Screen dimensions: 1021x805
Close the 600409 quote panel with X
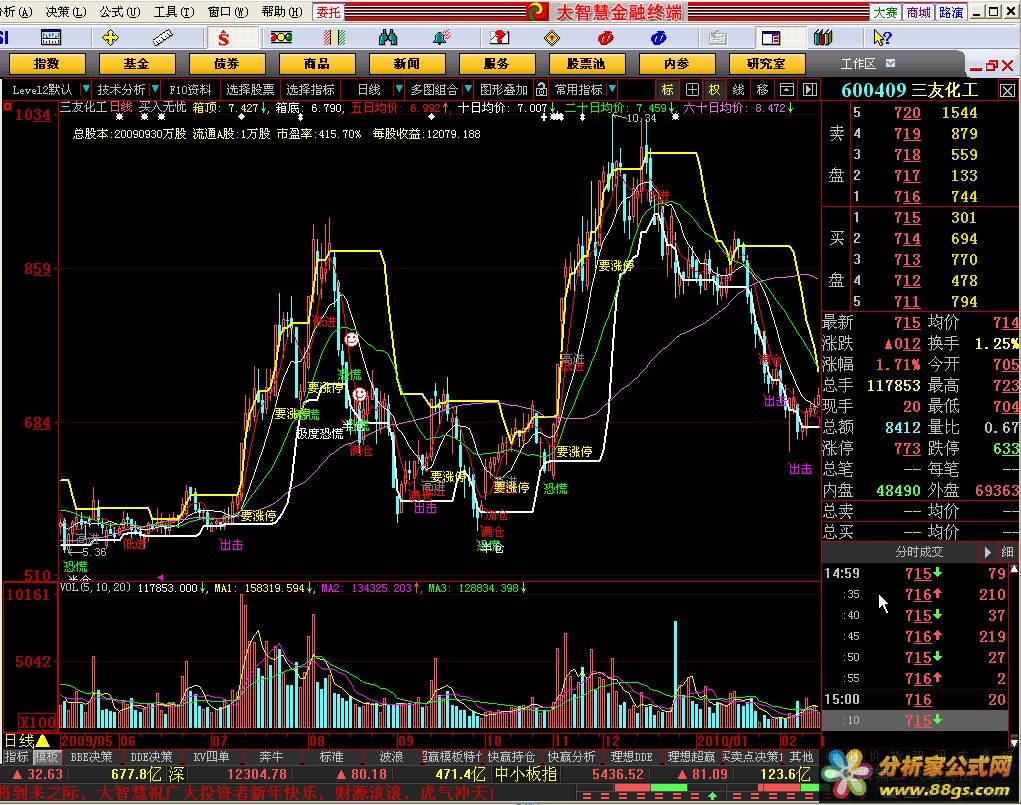pos(1007,91)
